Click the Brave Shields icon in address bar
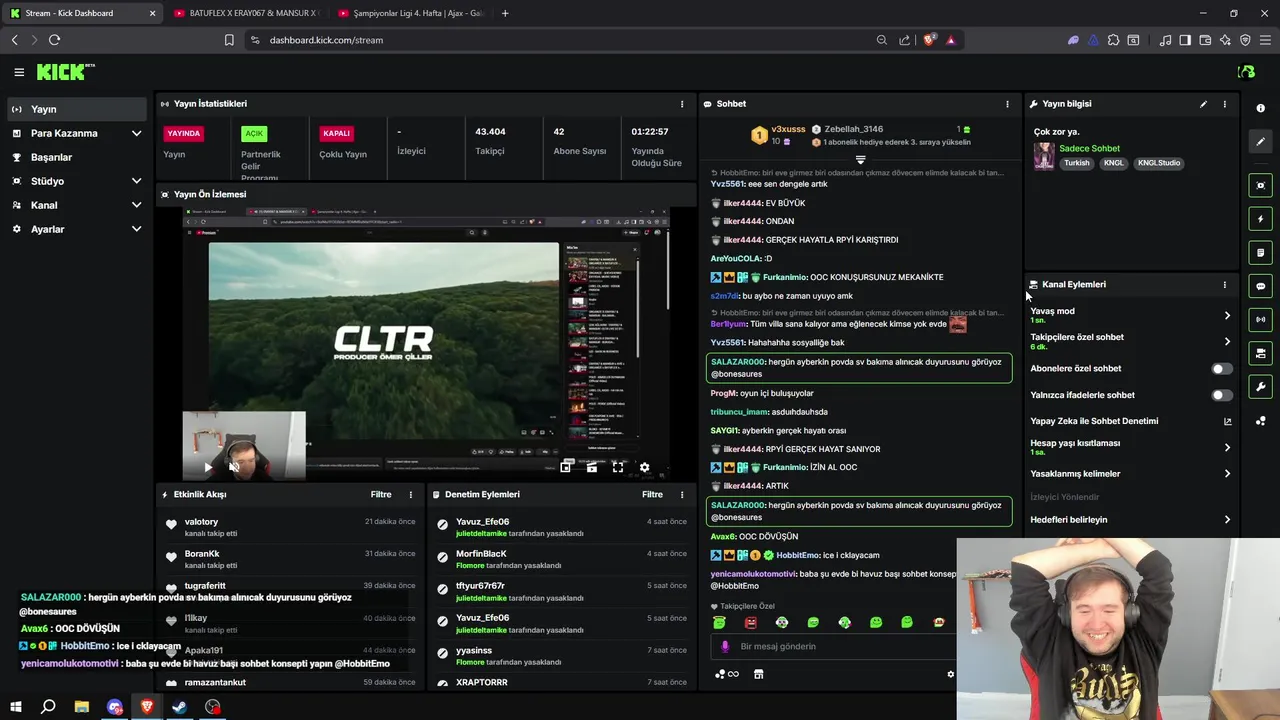 [x=930, y=40]
